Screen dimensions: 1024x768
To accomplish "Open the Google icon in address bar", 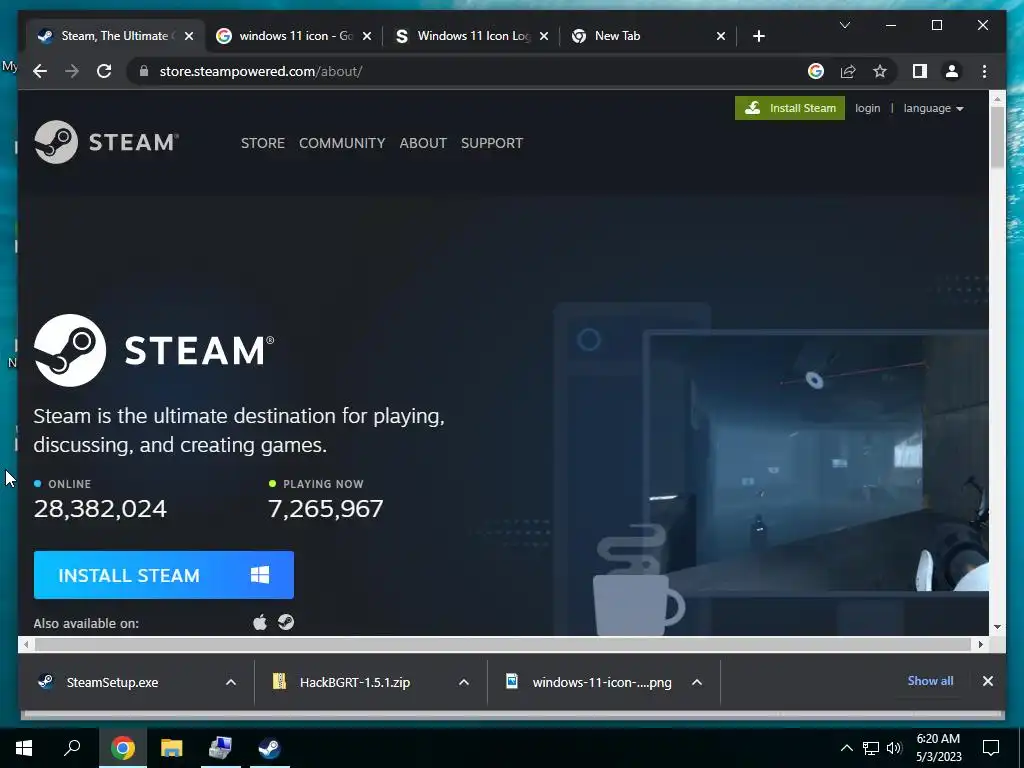I will point(816,71).
